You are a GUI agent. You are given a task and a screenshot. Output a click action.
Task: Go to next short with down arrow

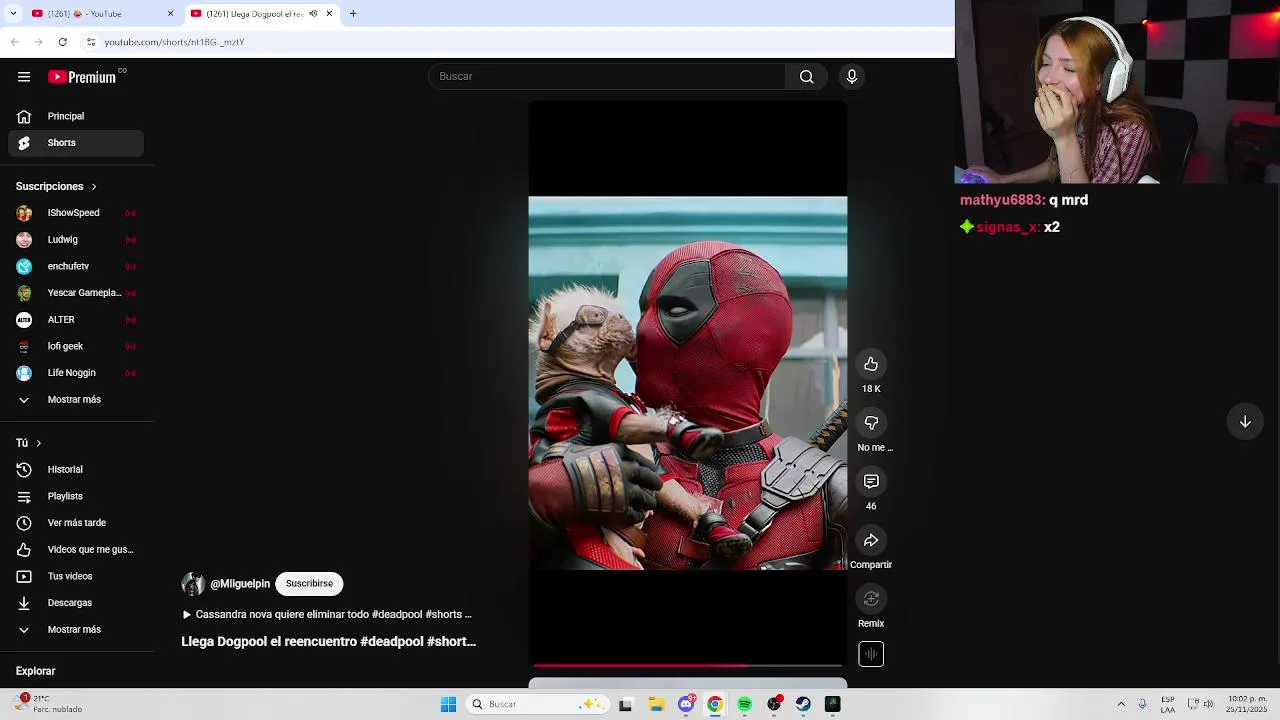1245,422
